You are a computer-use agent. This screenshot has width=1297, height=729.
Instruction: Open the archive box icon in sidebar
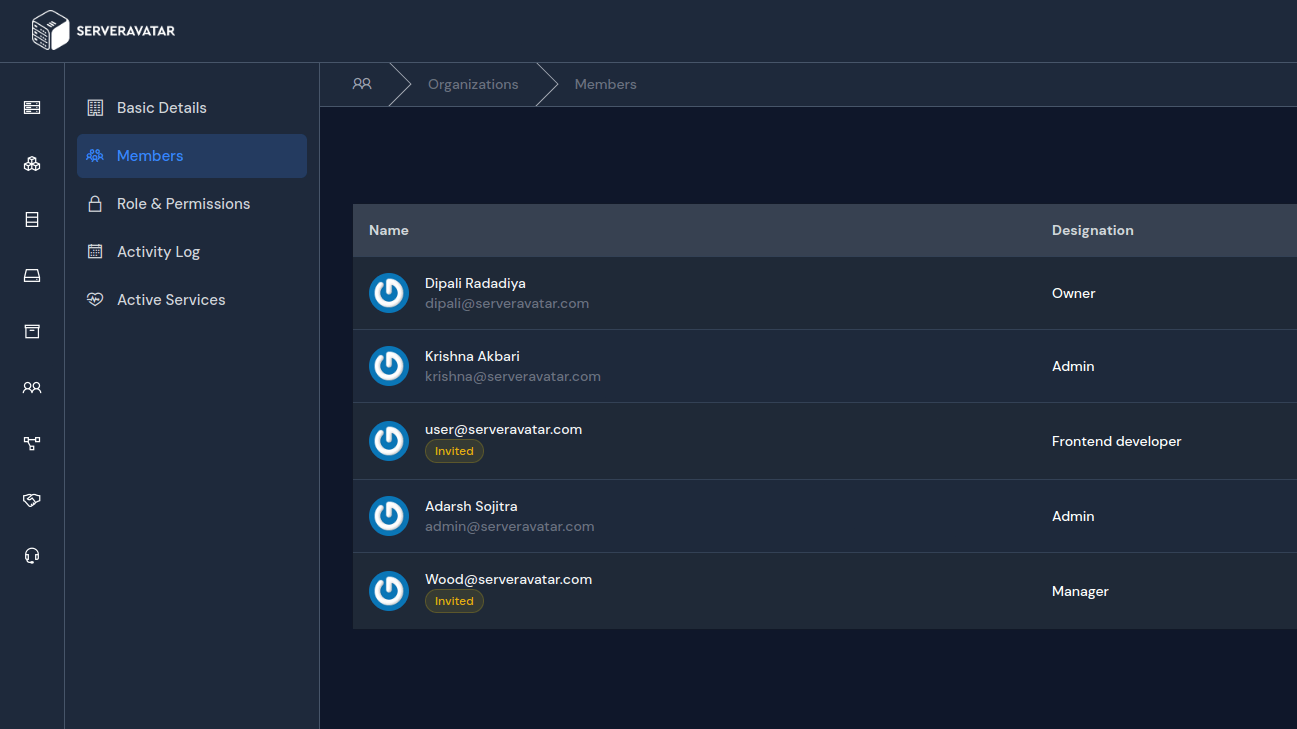point(32,332)
